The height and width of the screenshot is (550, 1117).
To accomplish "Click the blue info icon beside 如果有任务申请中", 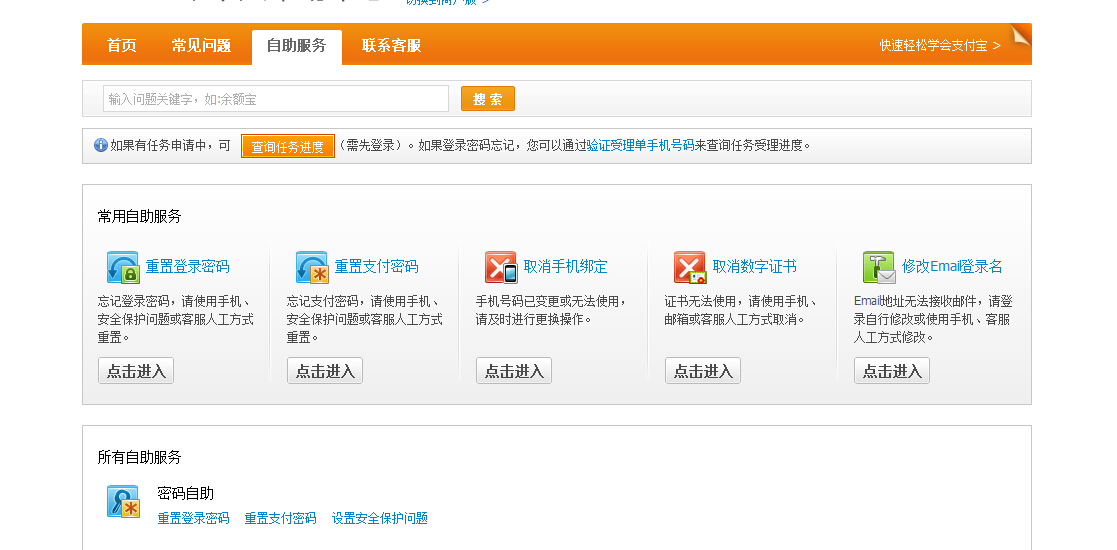I will [100, 146].
